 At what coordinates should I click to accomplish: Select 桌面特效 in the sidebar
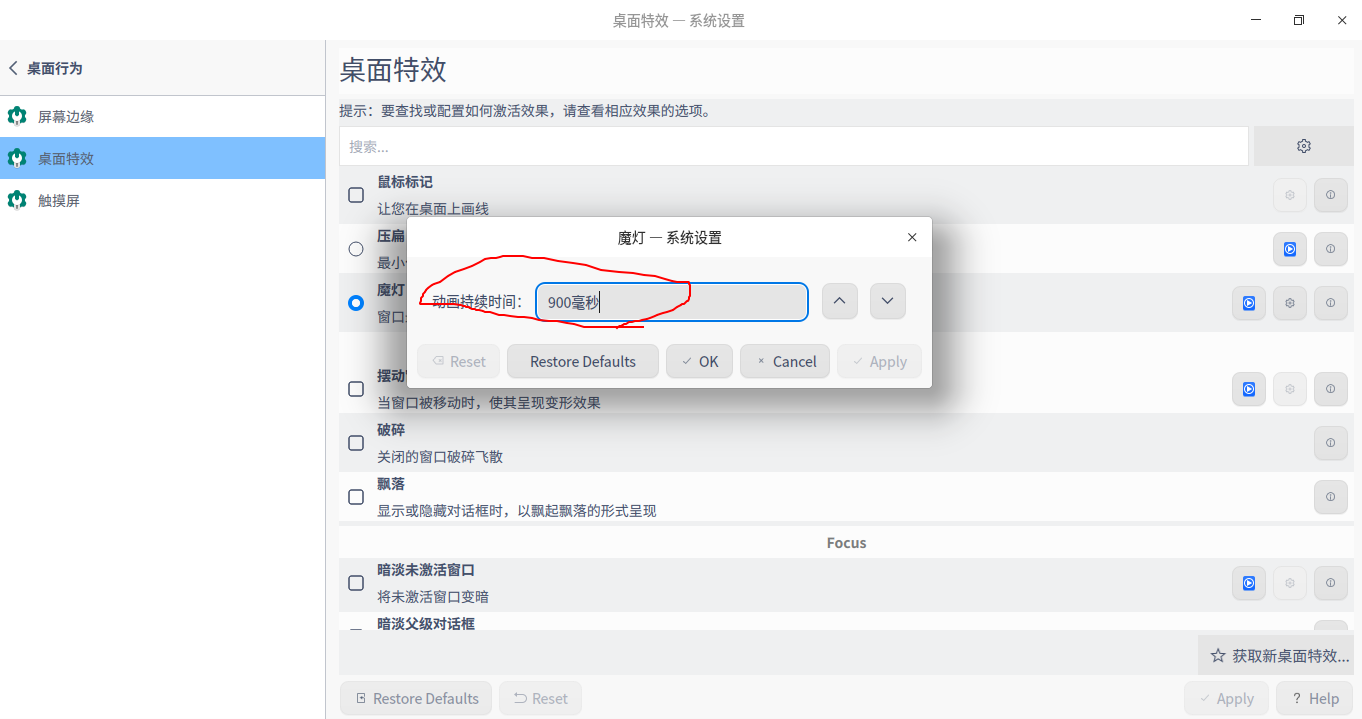(162, 158)
